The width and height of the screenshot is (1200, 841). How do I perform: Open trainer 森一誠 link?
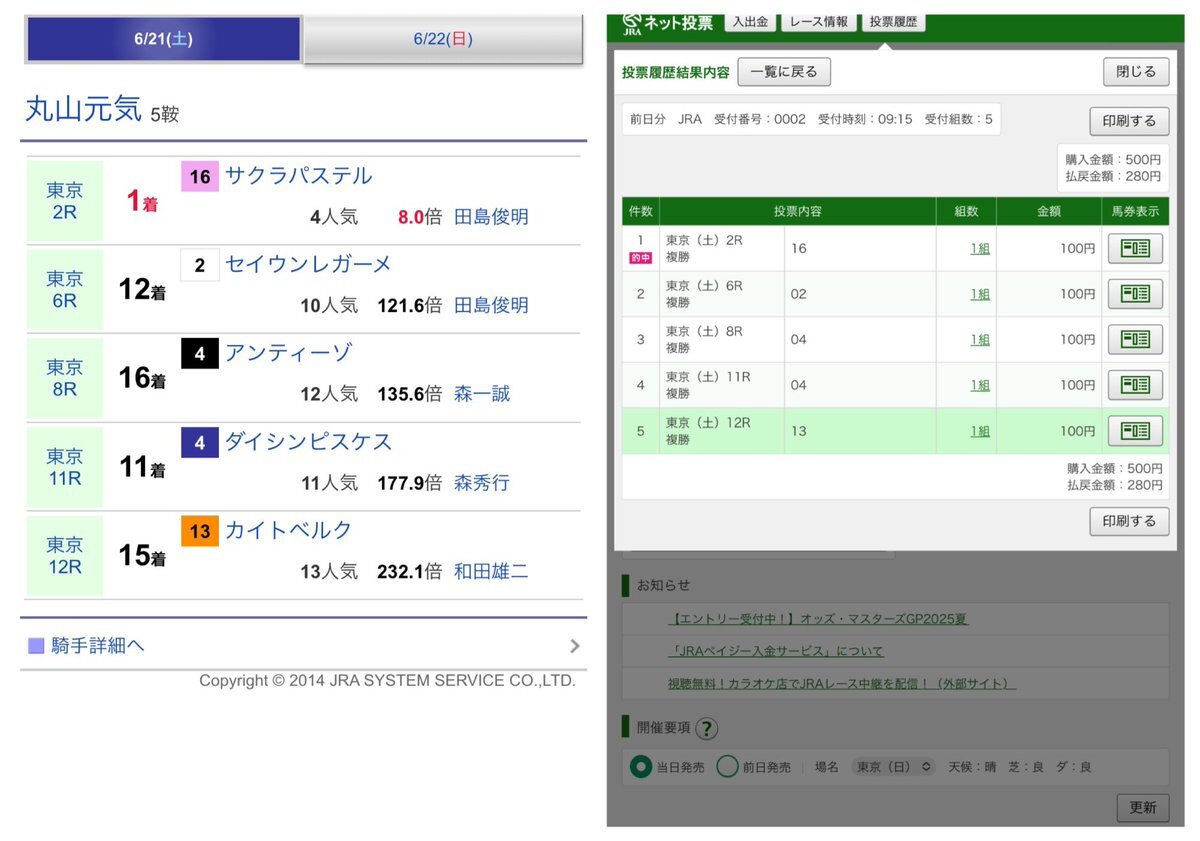(482, 394)
